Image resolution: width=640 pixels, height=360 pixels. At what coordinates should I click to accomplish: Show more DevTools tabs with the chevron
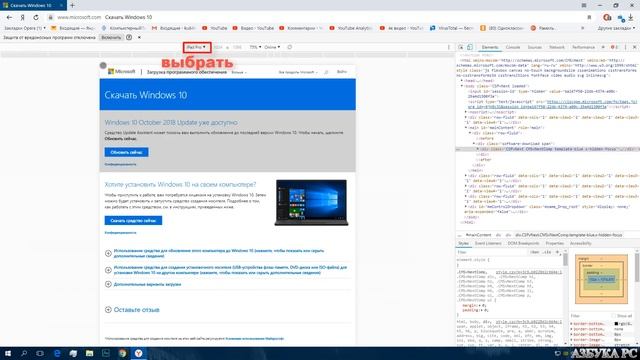coord(603,47)
